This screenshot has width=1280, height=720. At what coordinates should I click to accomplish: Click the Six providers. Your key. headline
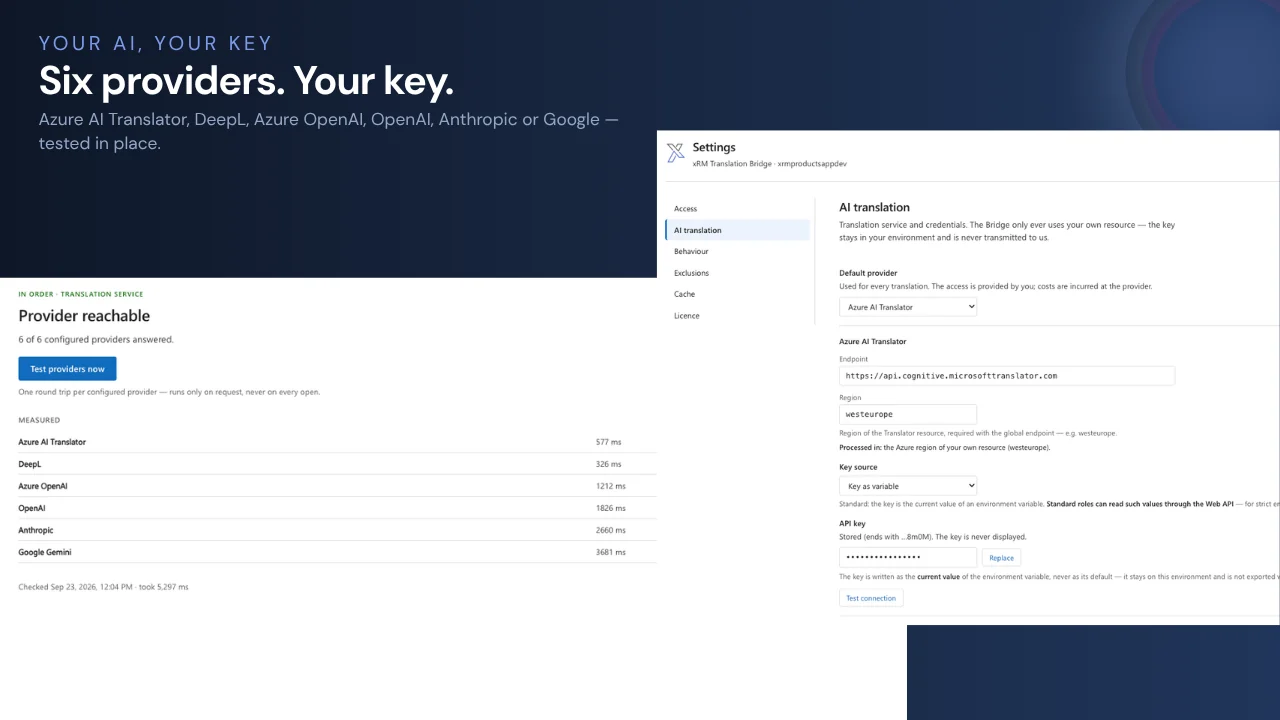tap(246, 81)
